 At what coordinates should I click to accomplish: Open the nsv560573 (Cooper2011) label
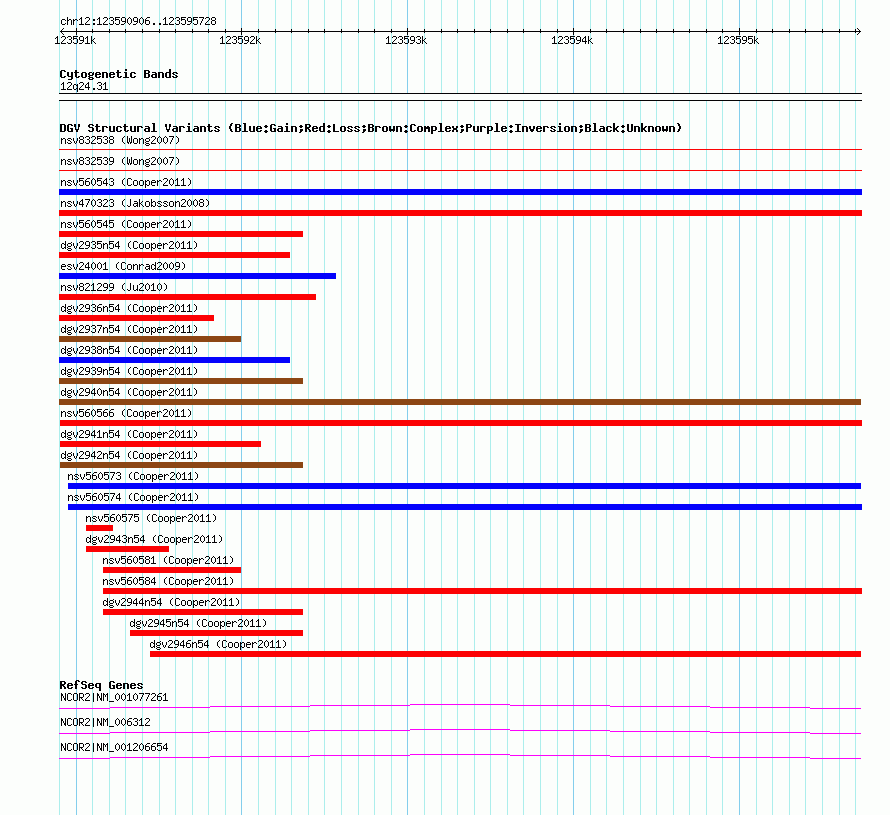133,476
